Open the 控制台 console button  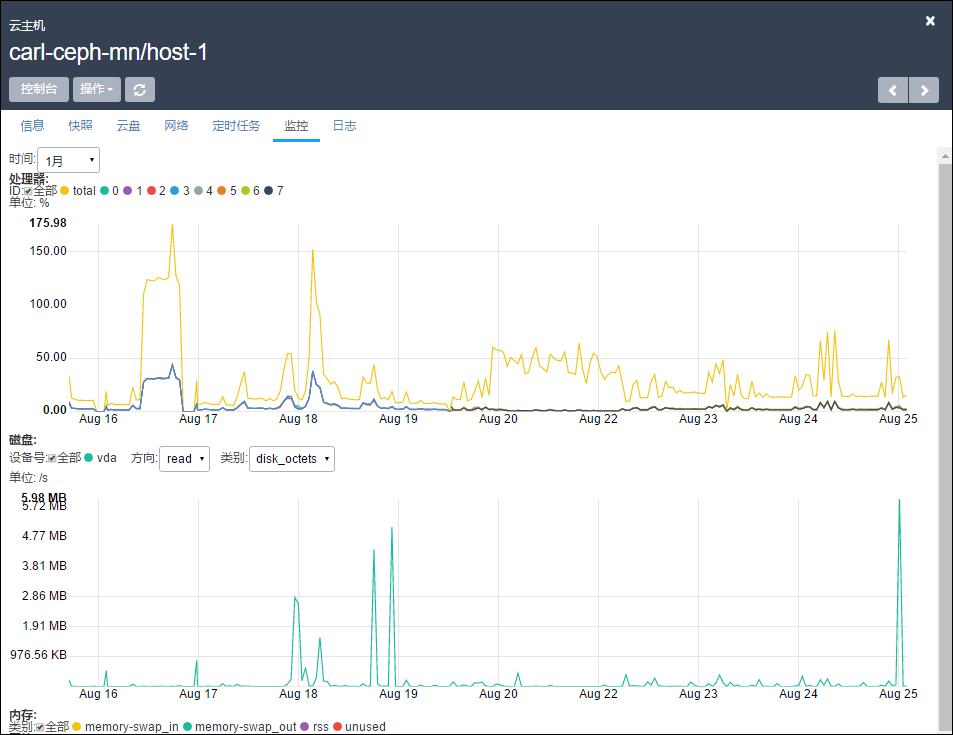(x=39, y=89)
